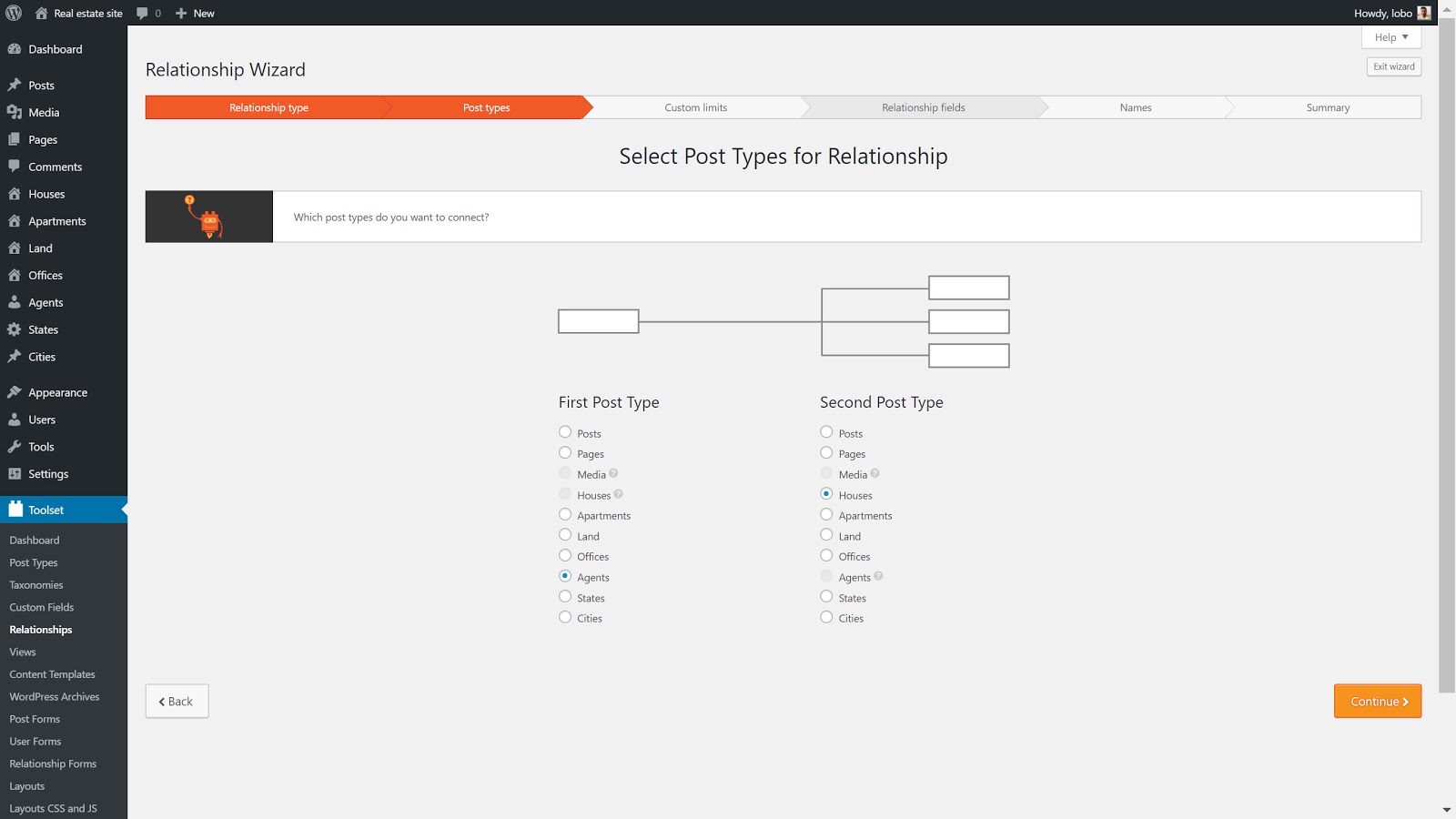Click the page vertical scrollbar

pyautogui.click(x=1446, y=364)
